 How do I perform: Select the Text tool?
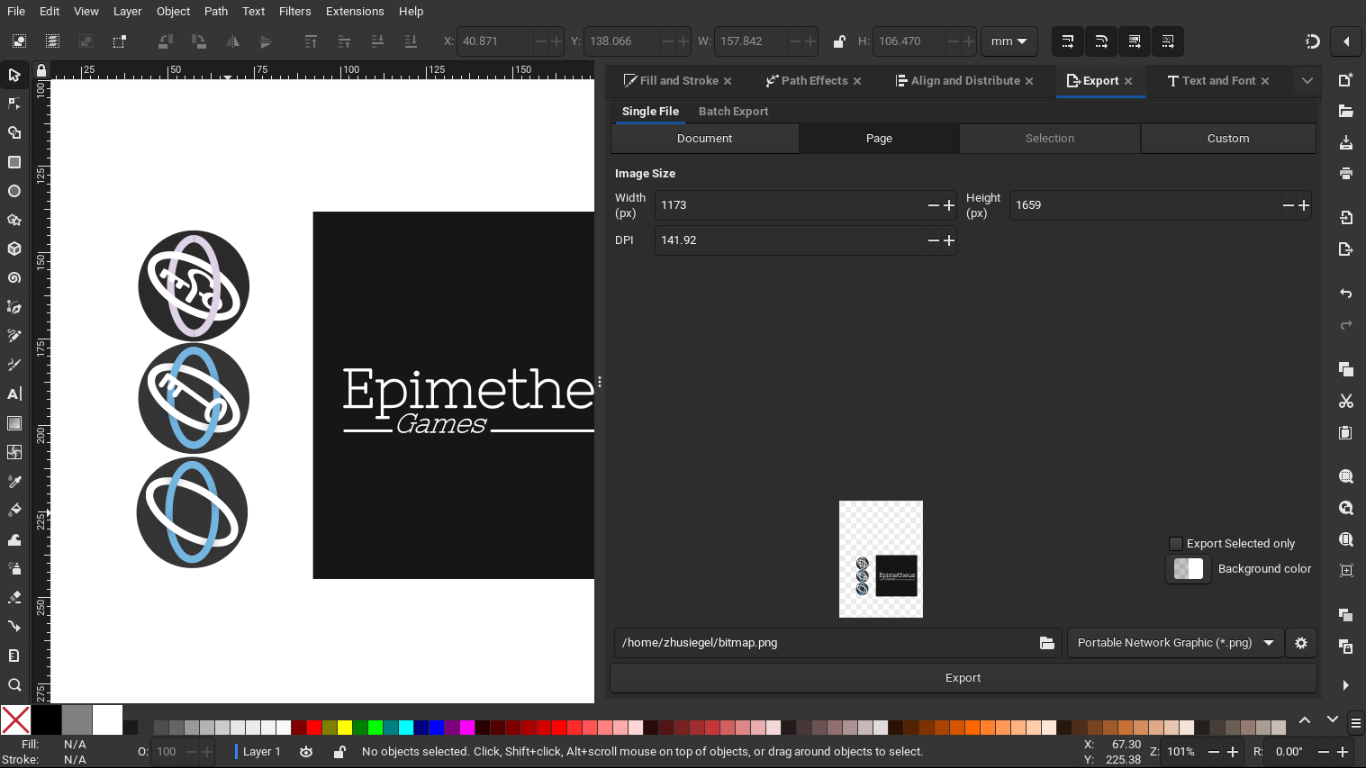coord(14,394)
